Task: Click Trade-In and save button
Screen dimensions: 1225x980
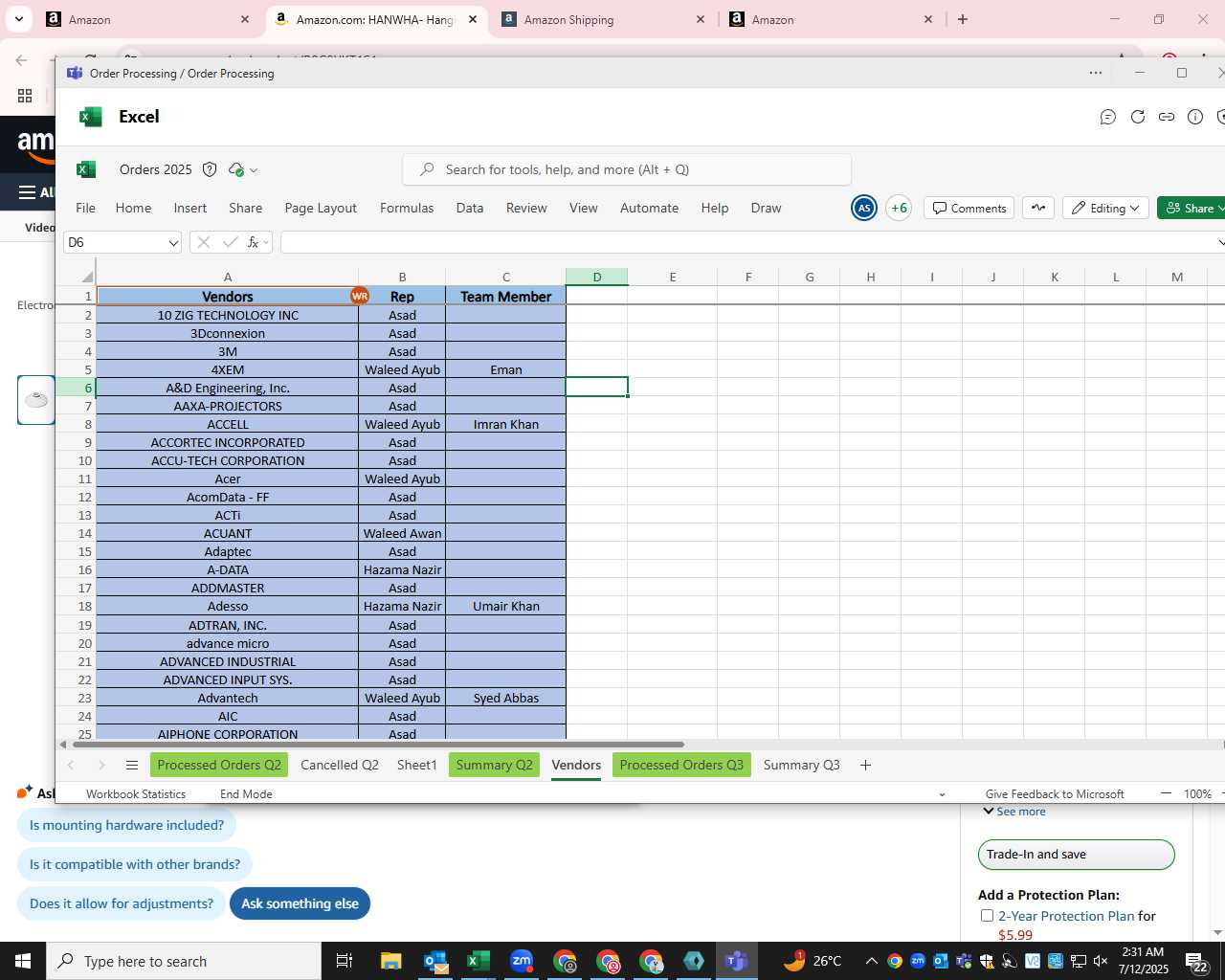Action: click(x=1076, y=855)
